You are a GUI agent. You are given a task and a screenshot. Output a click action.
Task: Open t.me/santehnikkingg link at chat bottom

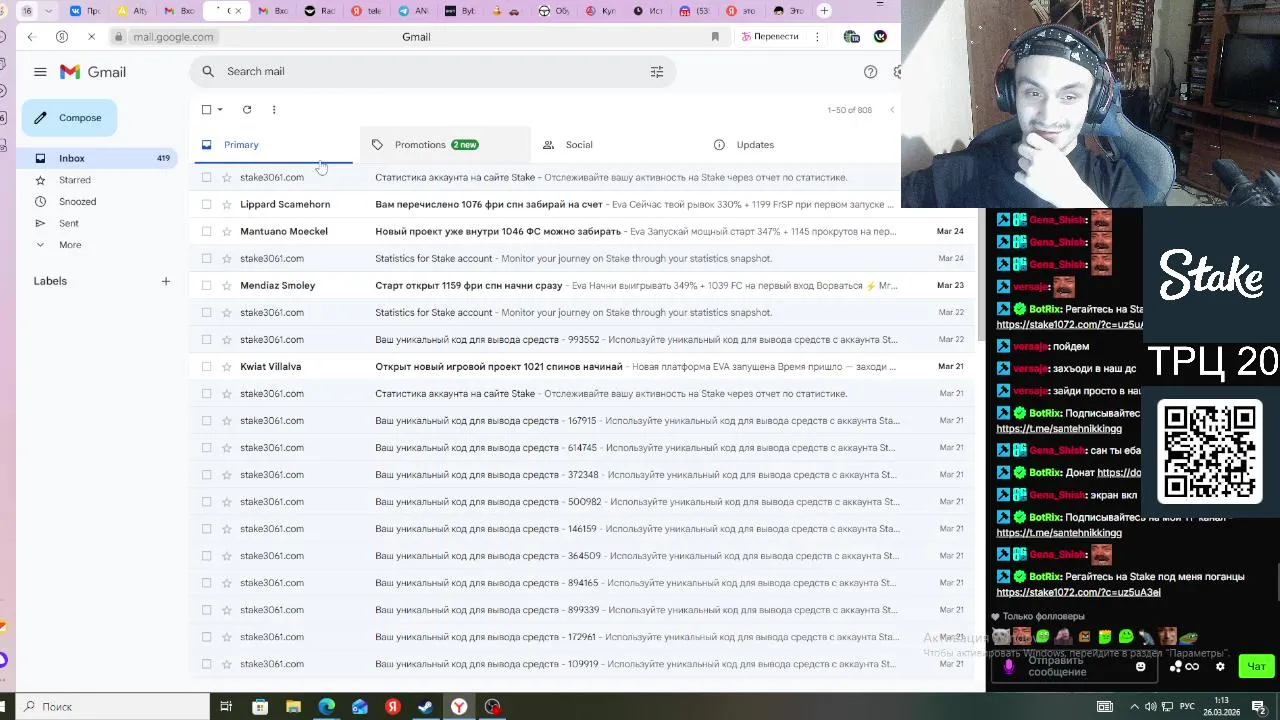(1058, 533)
